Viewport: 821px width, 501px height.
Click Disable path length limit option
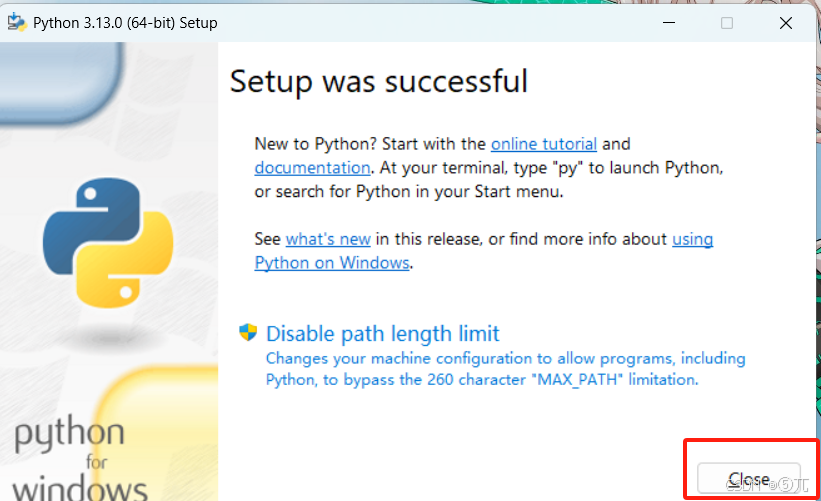pyautogui.click(x=383, y=333)
